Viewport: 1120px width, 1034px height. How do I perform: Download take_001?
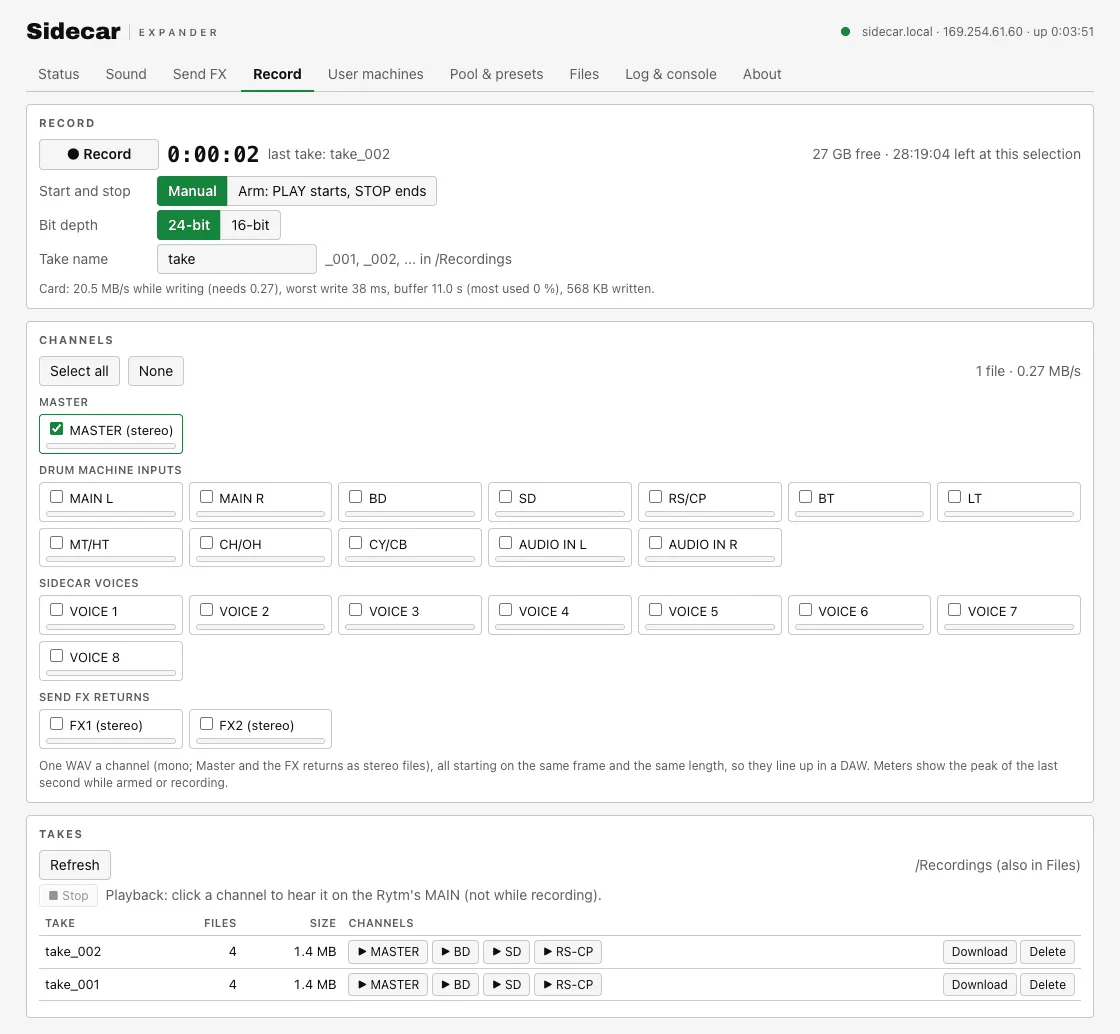pos(979,985)
